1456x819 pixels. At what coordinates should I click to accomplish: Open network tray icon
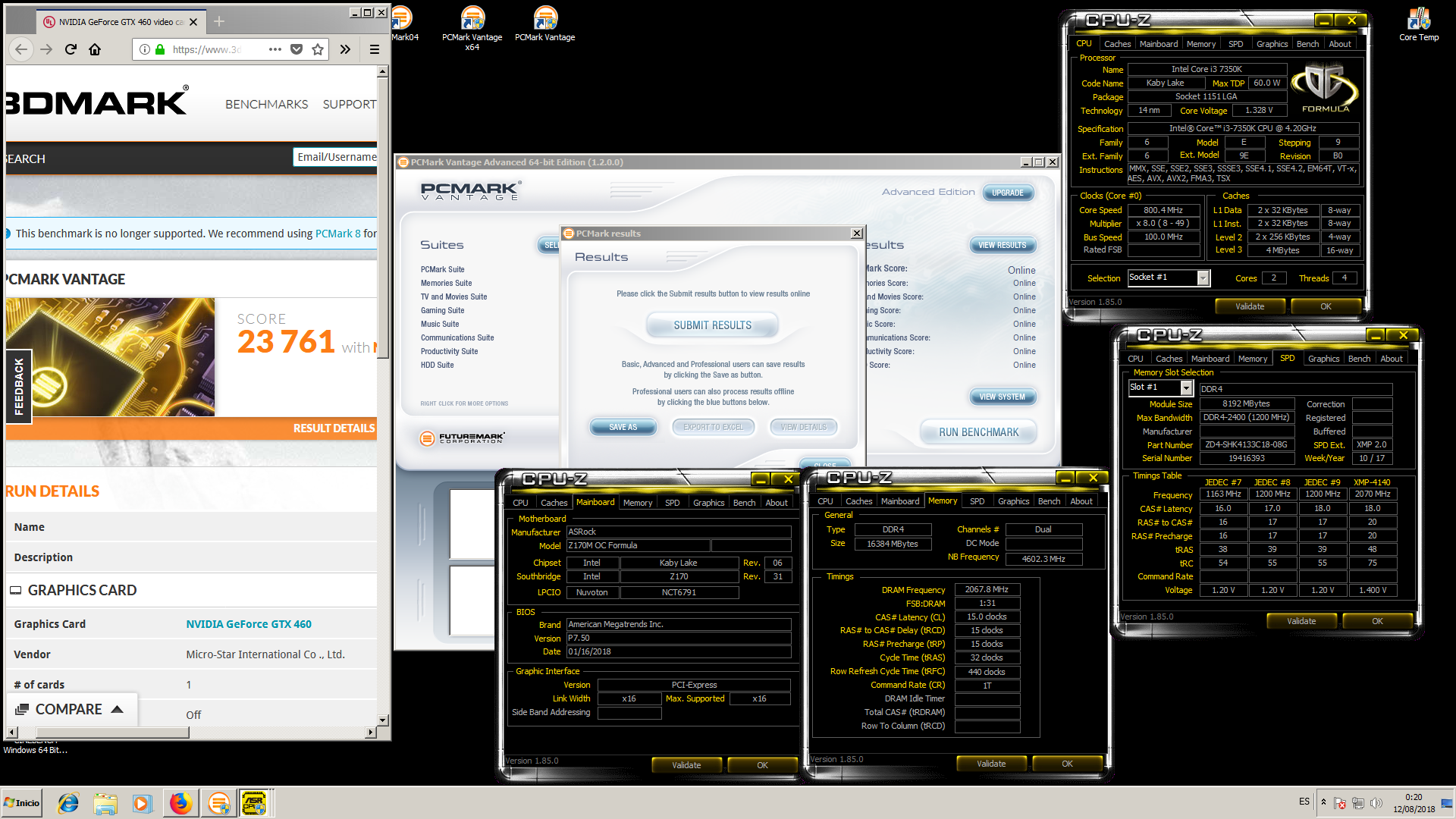tap(1358, 803)
